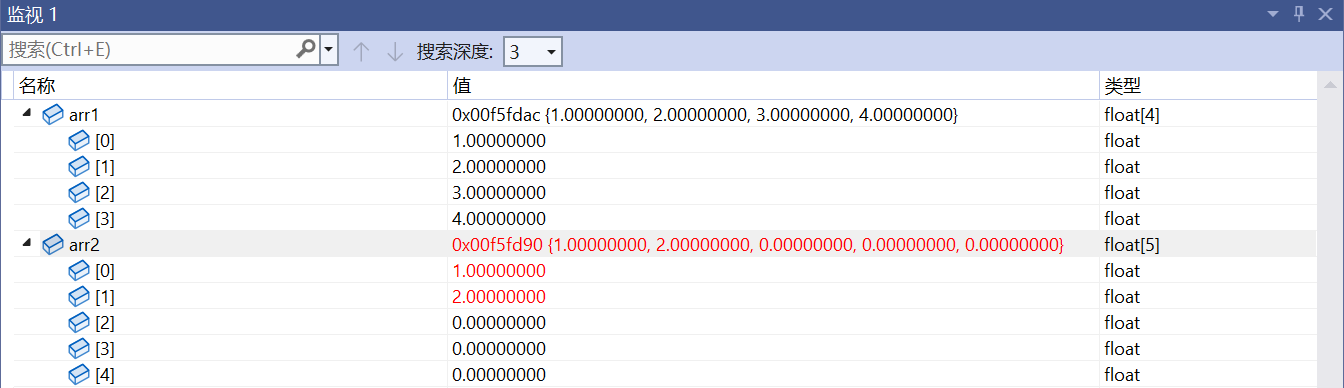1344x388 pixels.
Task: Open the watch window options dropdown arrow
Action: tap(1273, 14)
